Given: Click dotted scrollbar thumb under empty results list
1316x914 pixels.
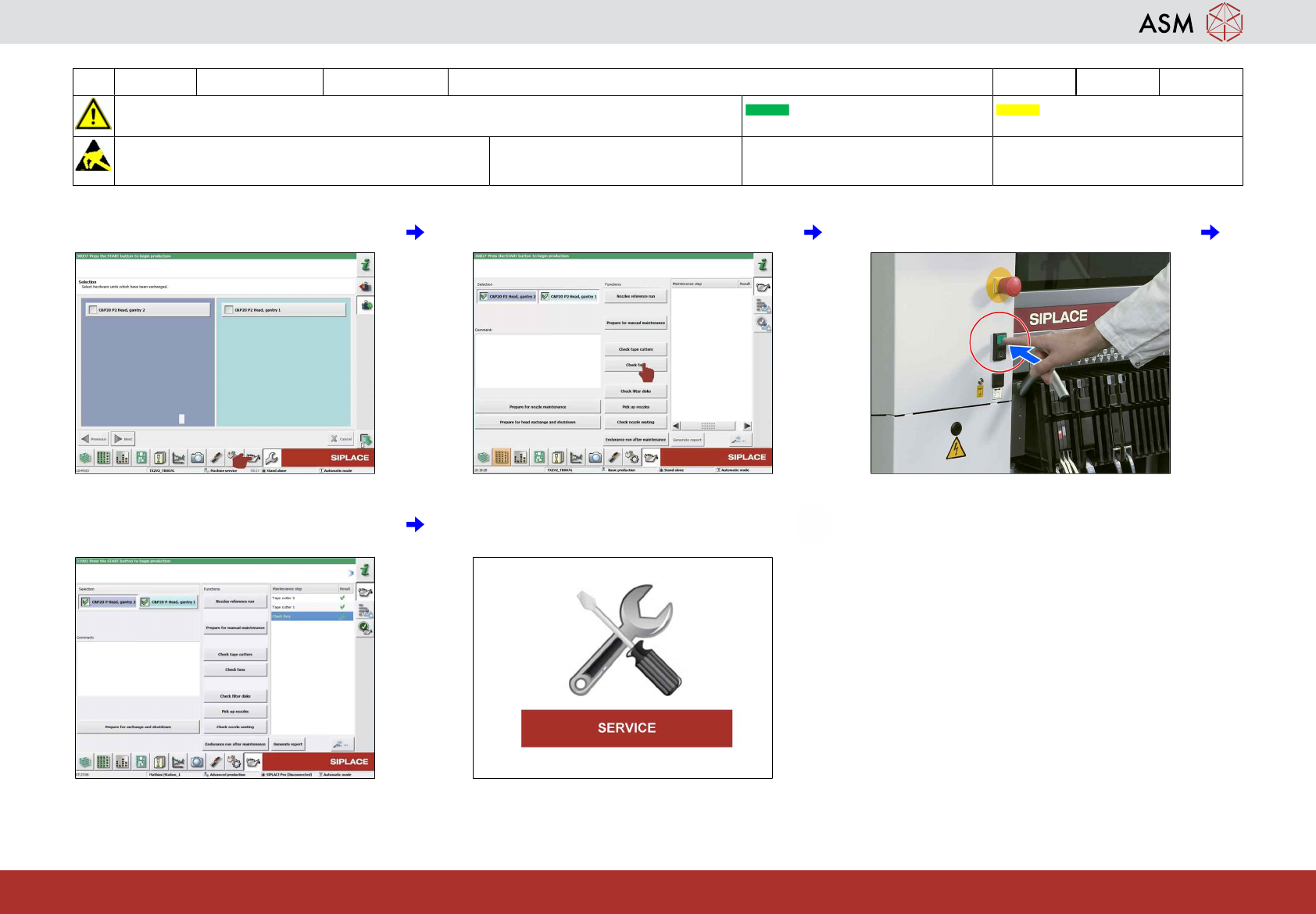Looking at the screenshot, I should click(708, 426).
